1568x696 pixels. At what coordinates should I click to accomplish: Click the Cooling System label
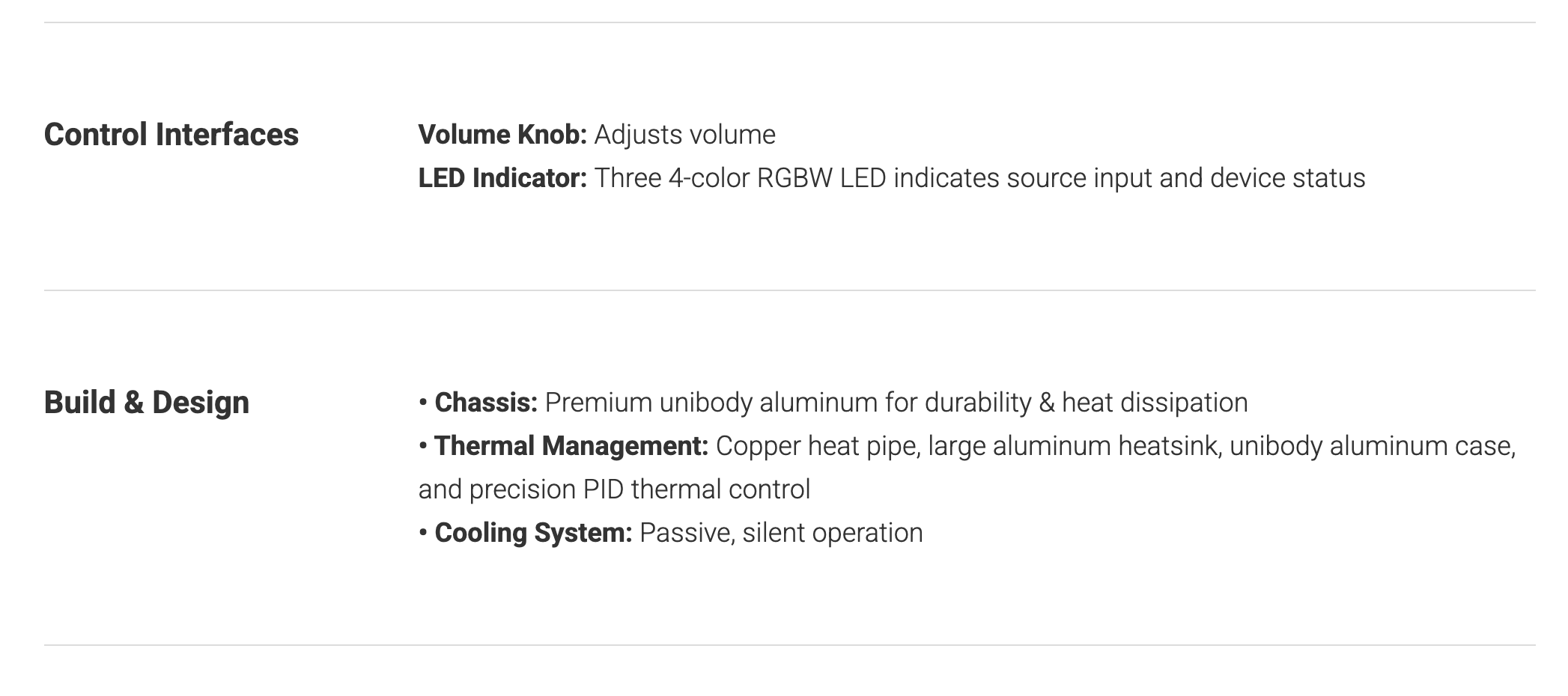pos(533,533)
